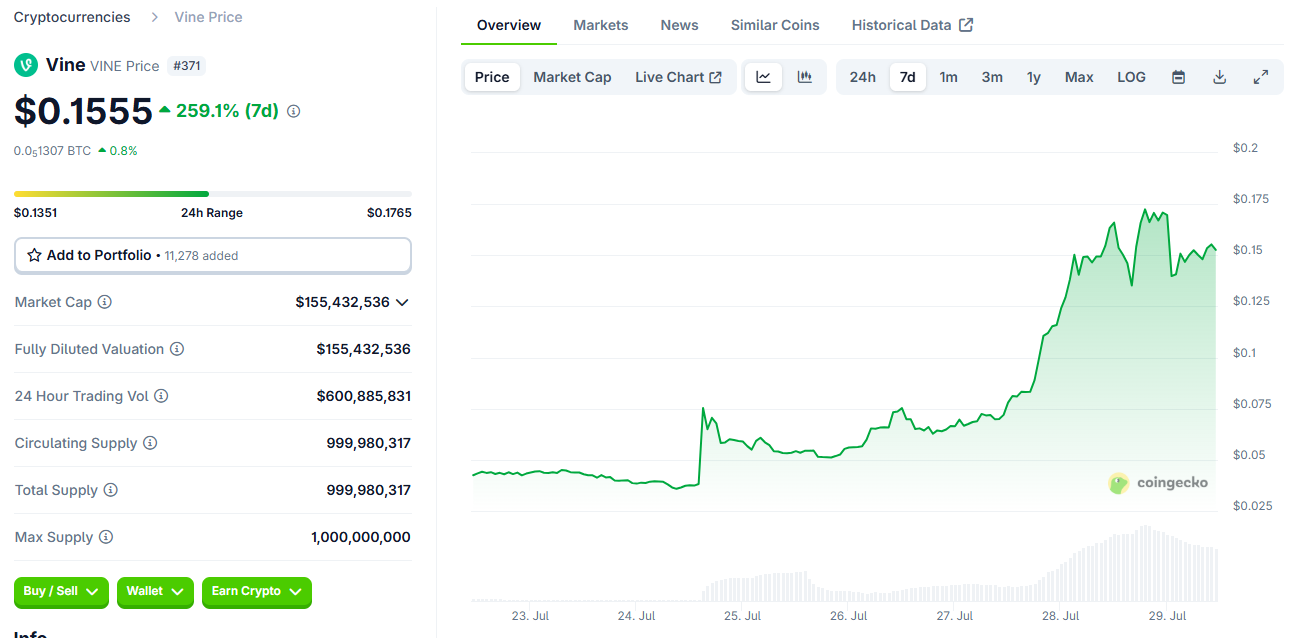Viewport: 1298px width, 638px height.
Task: Show Total Supply info icon
Action: 110,490
